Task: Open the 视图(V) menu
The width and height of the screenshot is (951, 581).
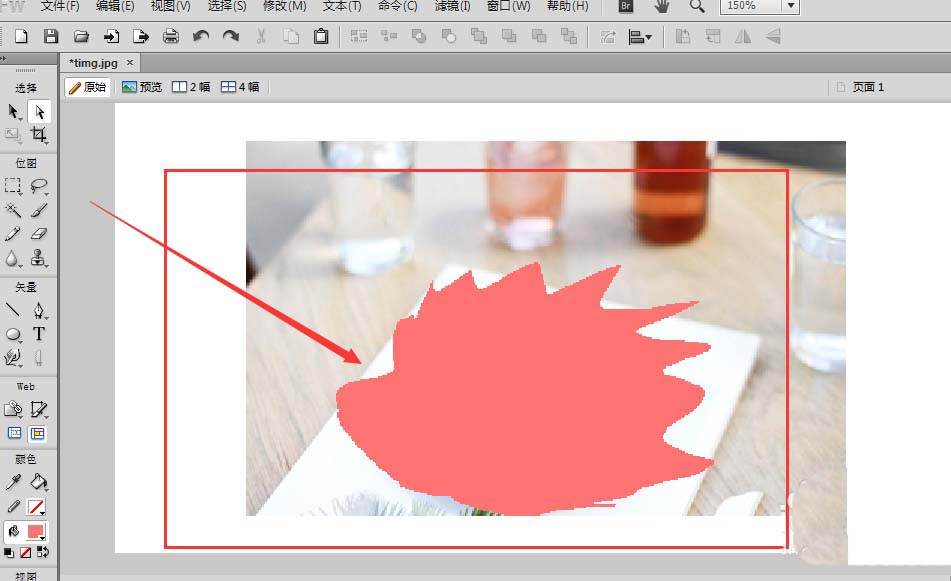Action: tap(170, 6)
